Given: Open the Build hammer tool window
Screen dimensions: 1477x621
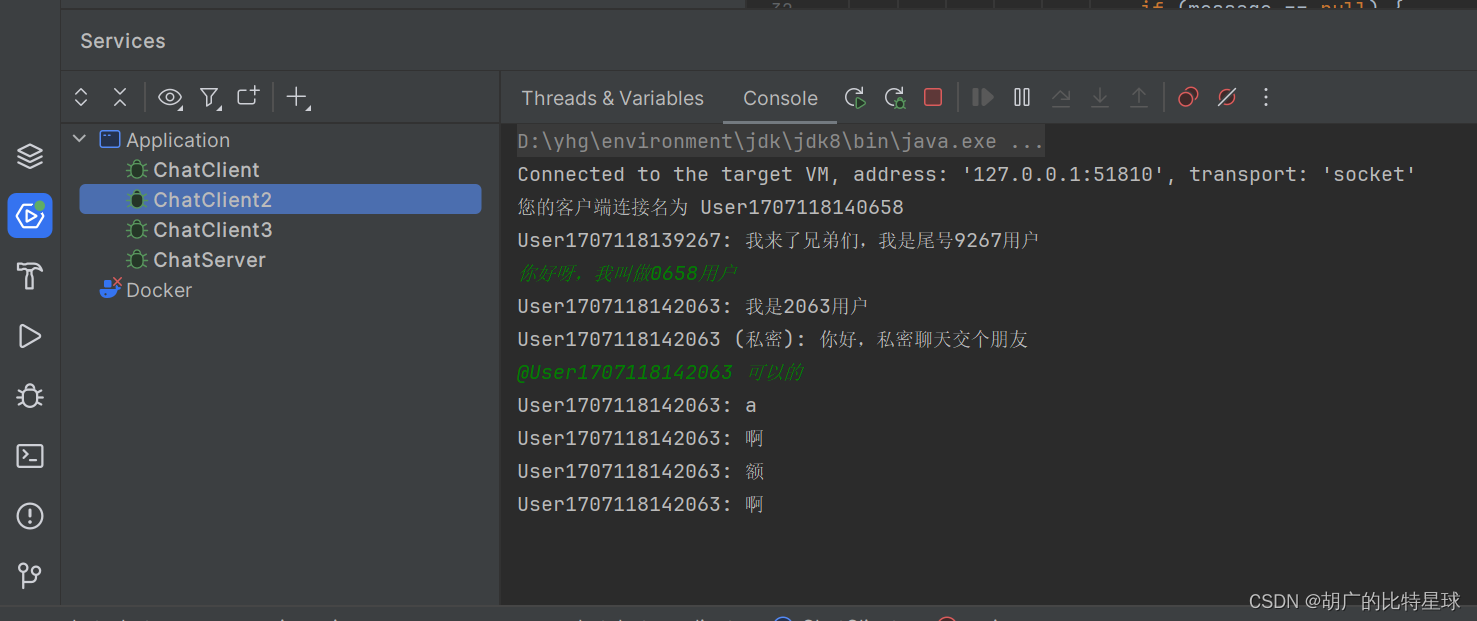Looking at the screenshot, I should click(x=30, y=276).
